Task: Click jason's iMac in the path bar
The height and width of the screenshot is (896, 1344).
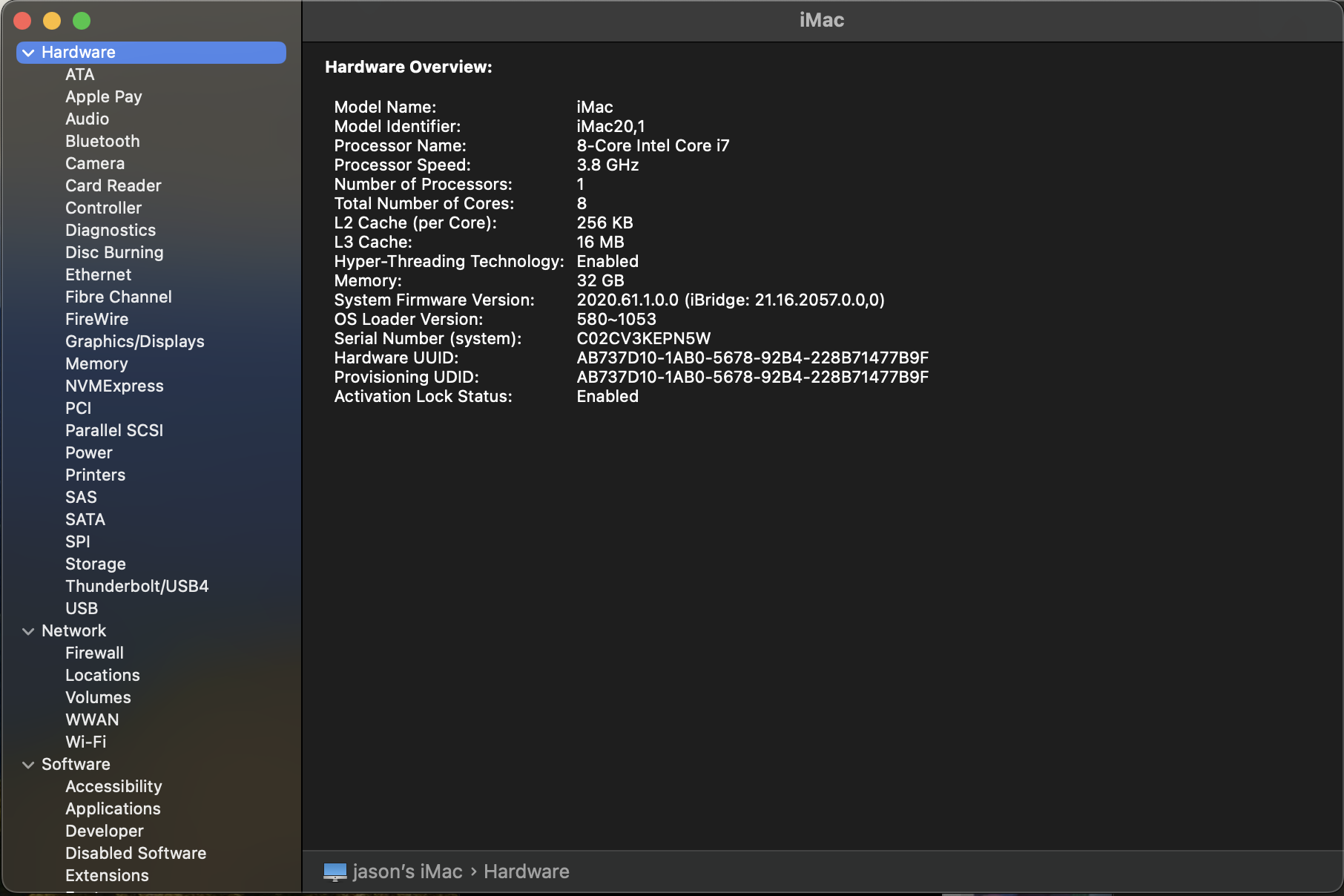Action: point(408,872)
